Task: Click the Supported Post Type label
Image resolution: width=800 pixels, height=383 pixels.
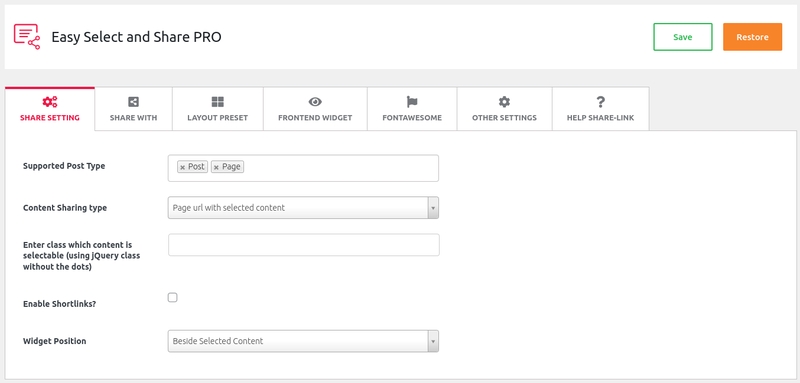Action: [64, 166]
